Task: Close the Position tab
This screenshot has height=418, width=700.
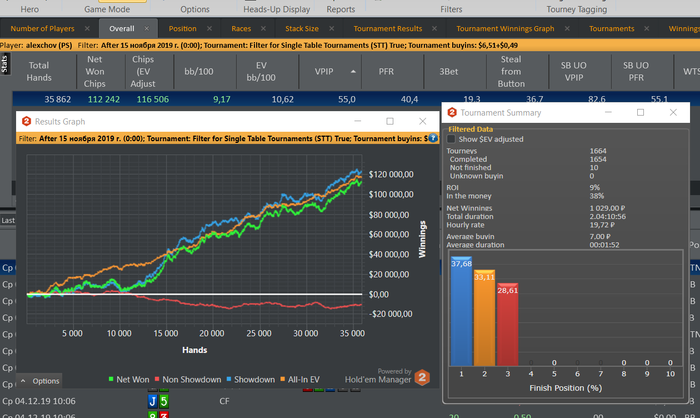Action: pos(209,29)
